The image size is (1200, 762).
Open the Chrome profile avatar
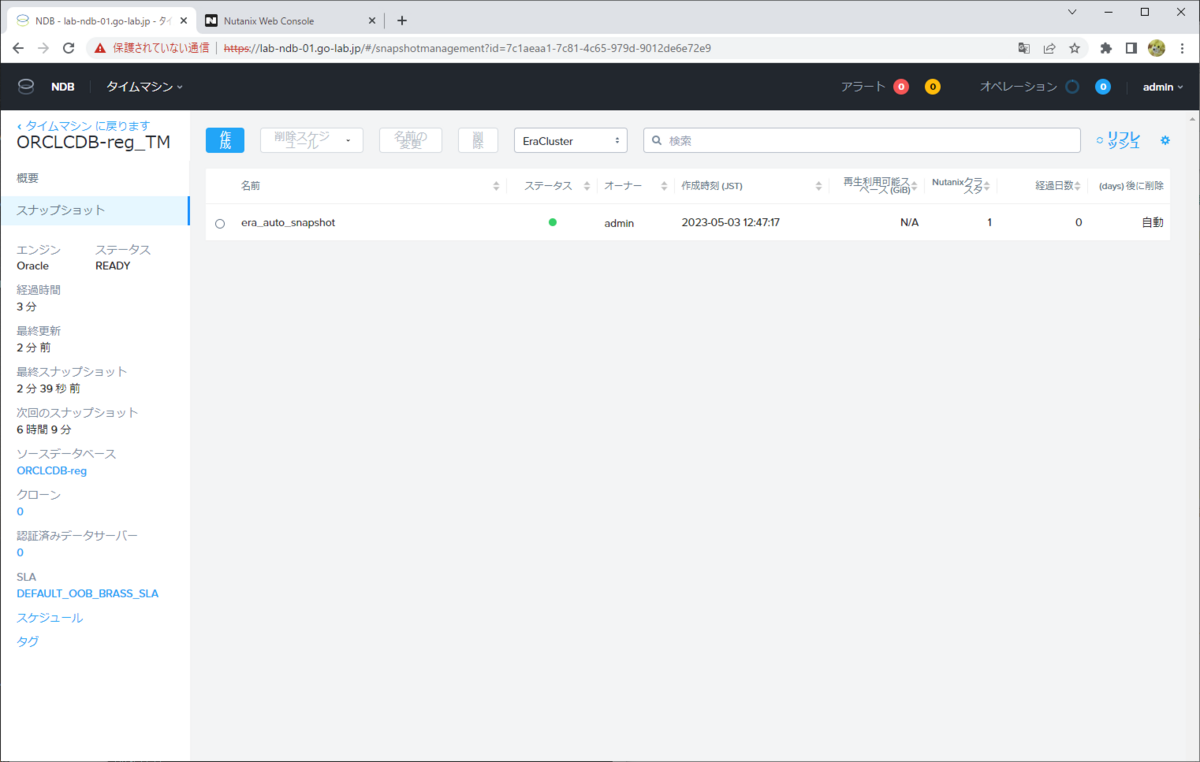coord(1157,48)
